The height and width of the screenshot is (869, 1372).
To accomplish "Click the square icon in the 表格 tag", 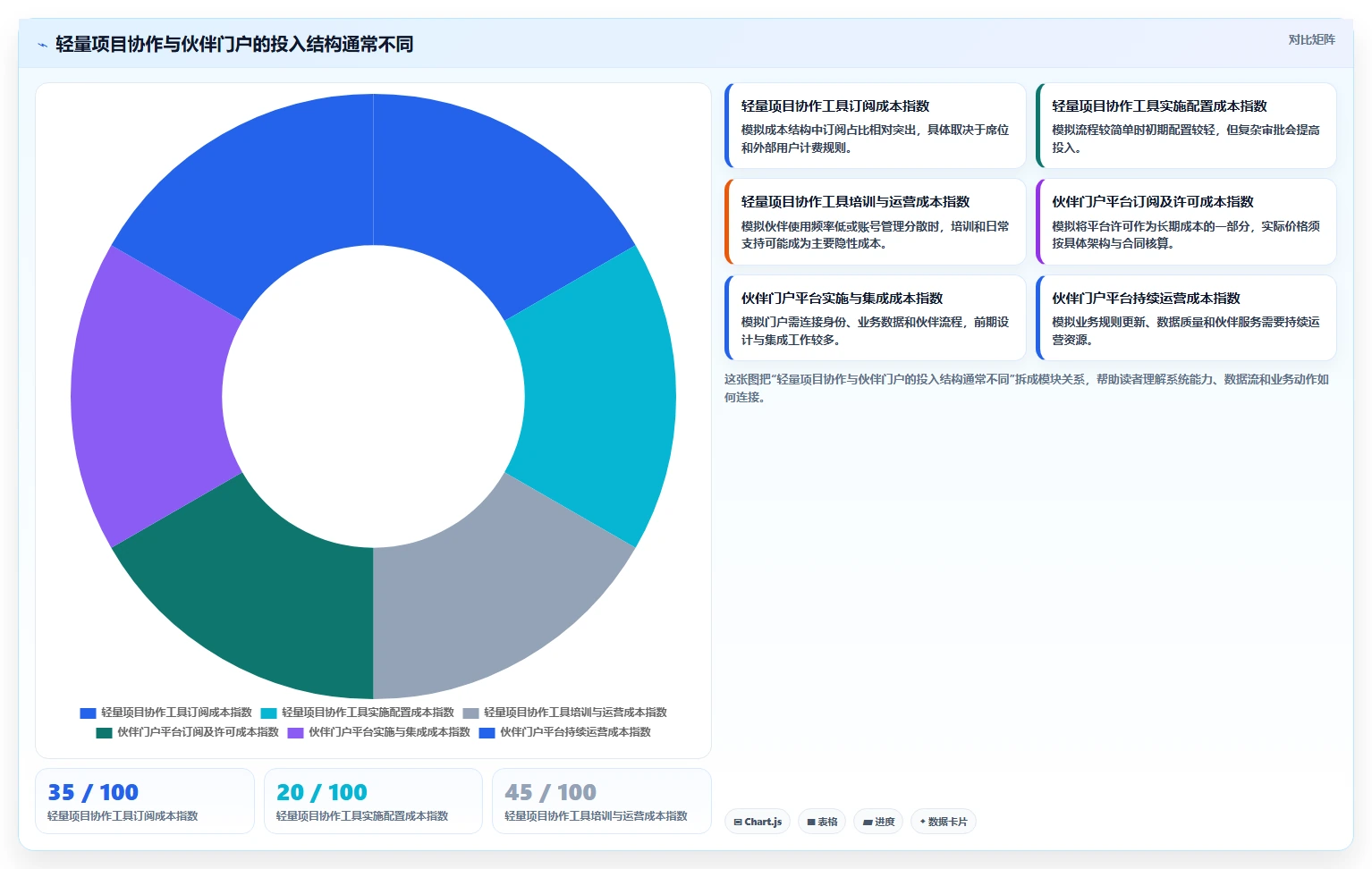I will click(811, 822).
